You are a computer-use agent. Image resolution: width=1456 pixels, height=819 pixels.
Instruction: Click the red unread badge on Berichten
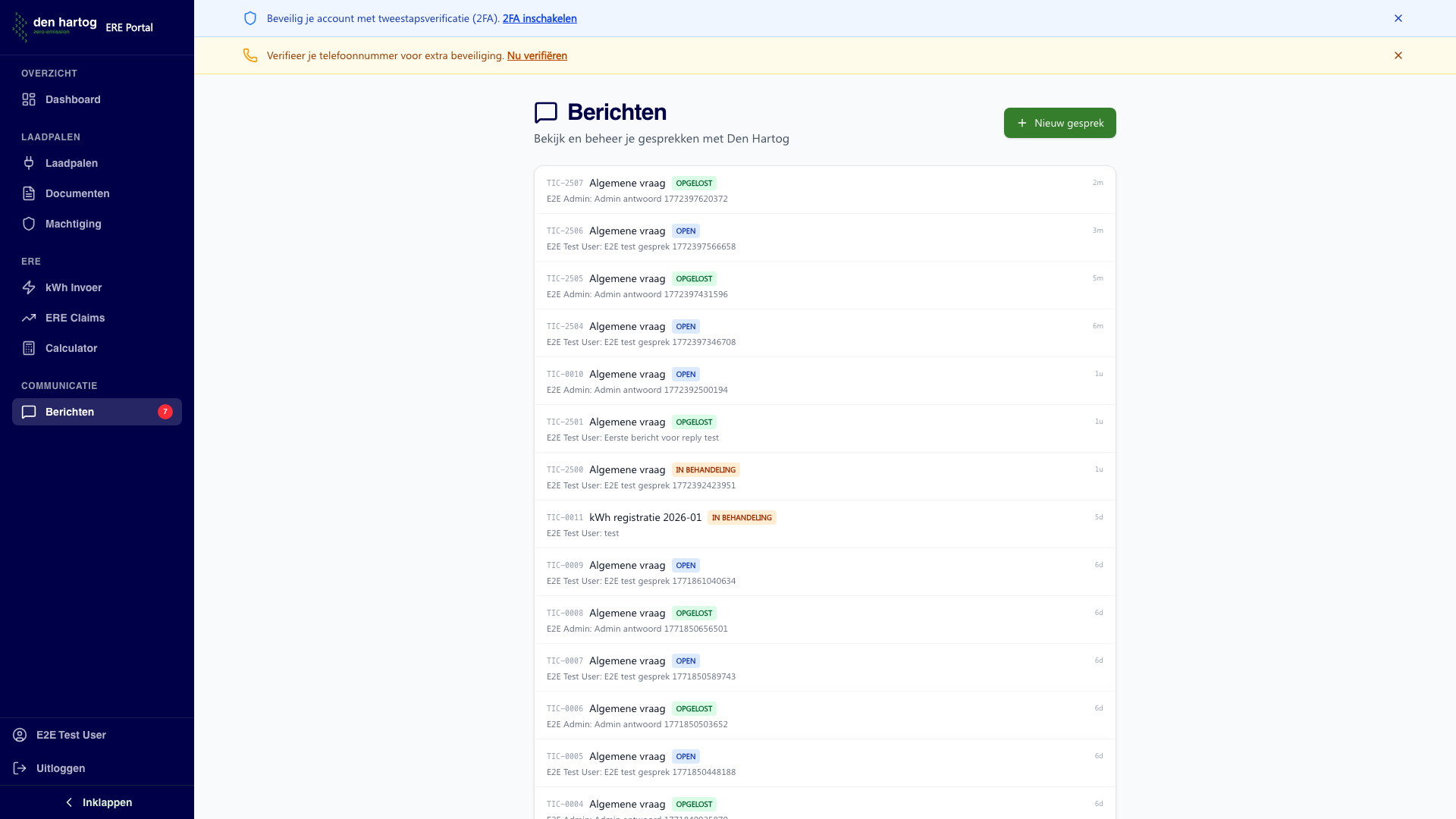tap(165, 412)
